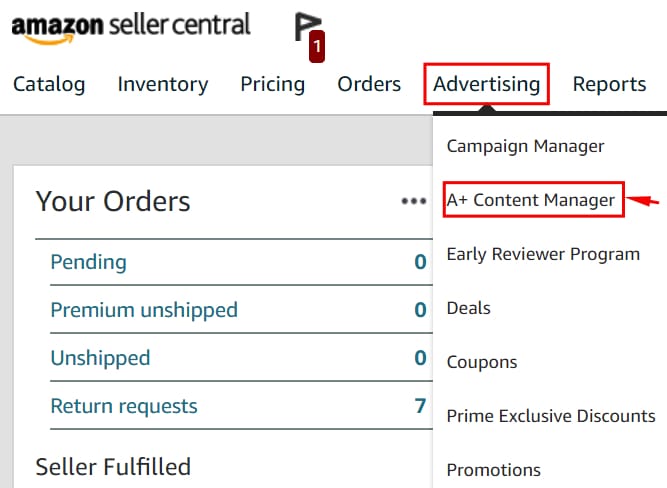Select Early Reviewer Program option
Image resolution: width=667 pixels, height=488 pixels.
coord(543,254)
